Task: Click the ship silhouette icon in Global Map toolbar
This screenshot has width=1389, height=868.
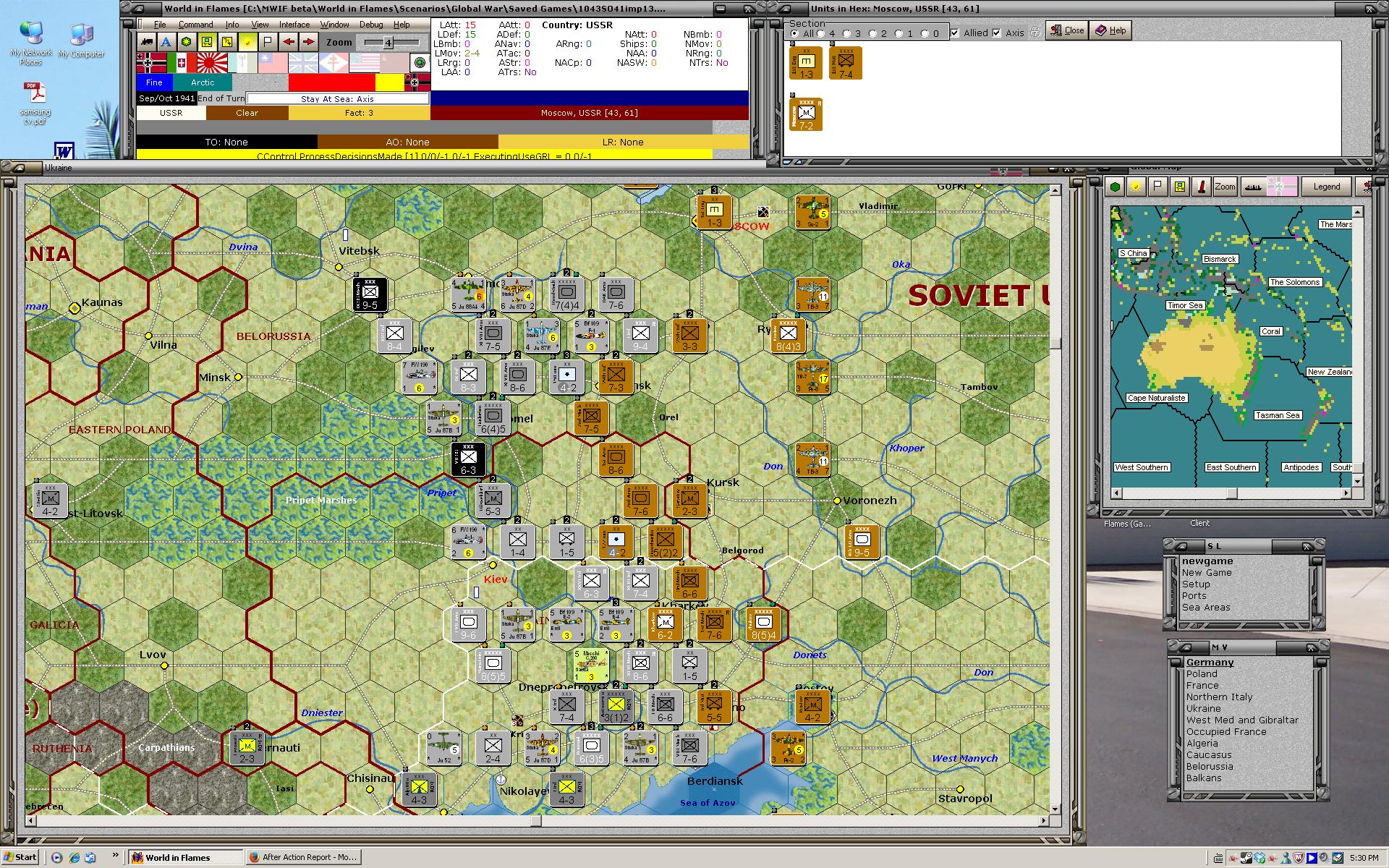Action: coord(1252,187)
